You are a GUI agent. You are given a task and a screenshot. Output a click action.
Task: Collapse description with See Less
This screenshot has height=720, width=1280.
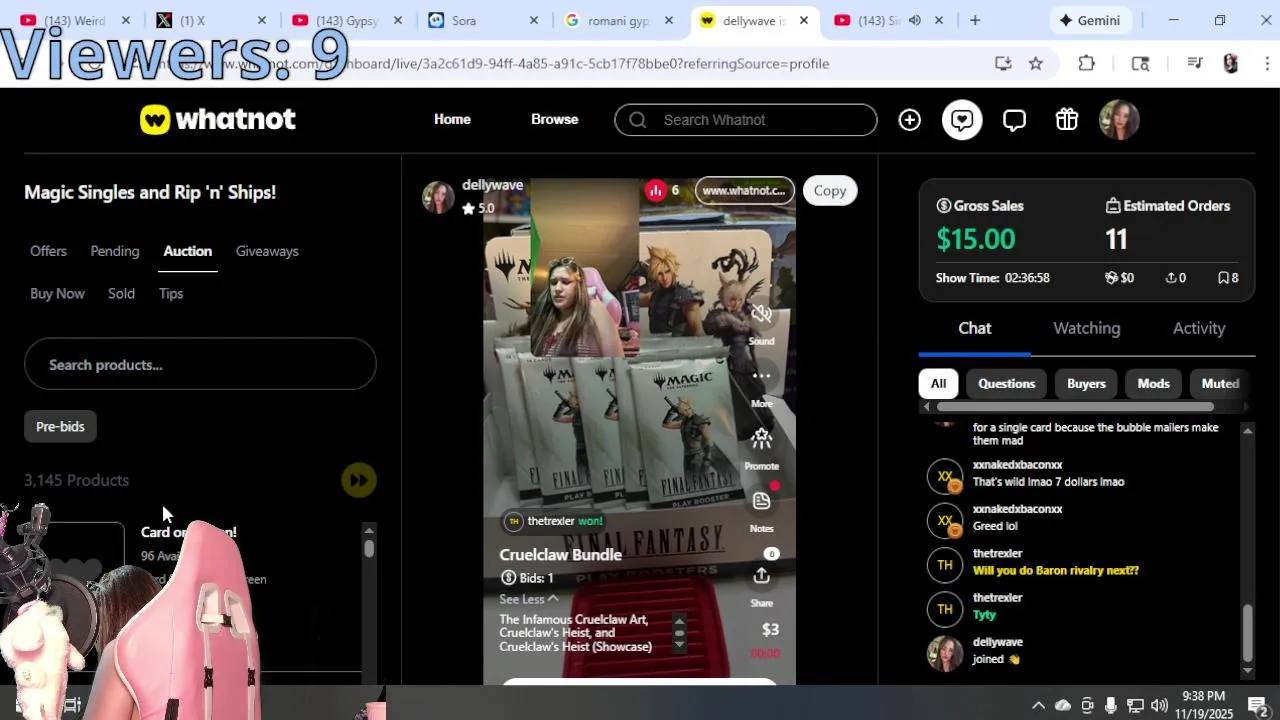click(528, 599)
